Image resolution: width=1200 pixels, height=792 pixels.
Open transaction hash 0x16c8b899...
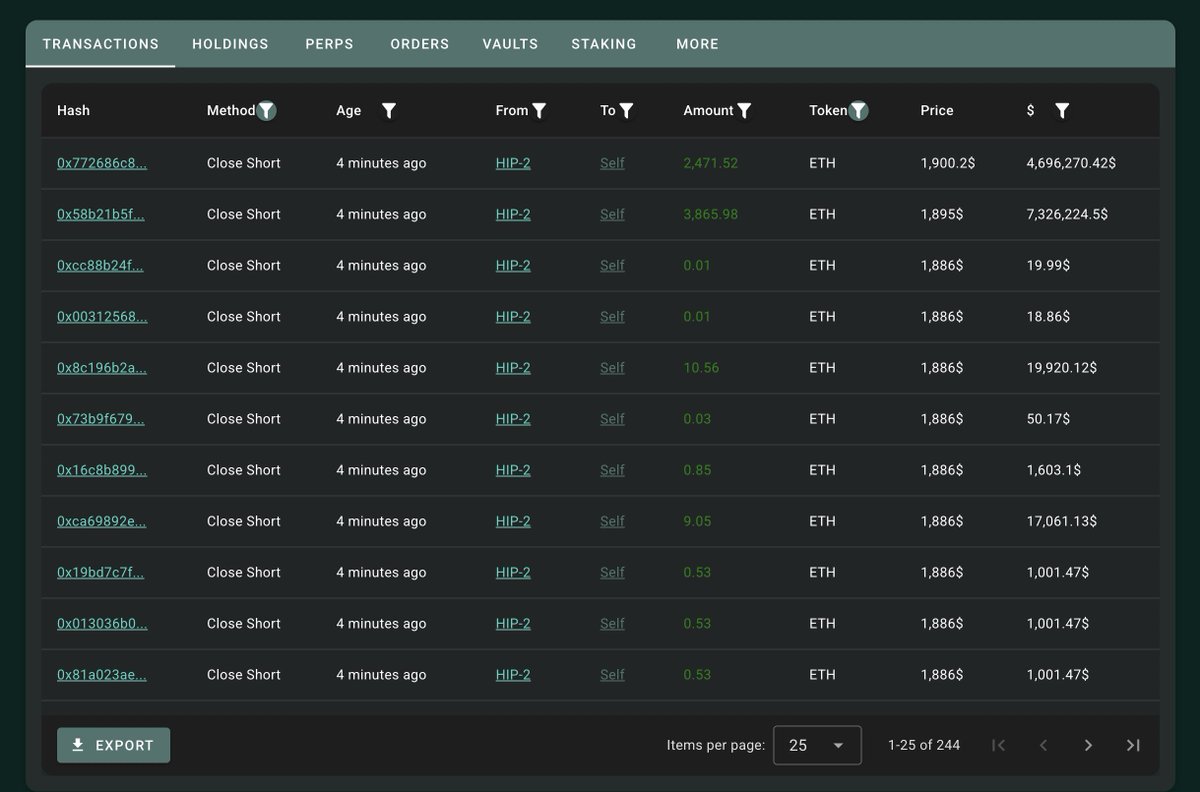102,469
